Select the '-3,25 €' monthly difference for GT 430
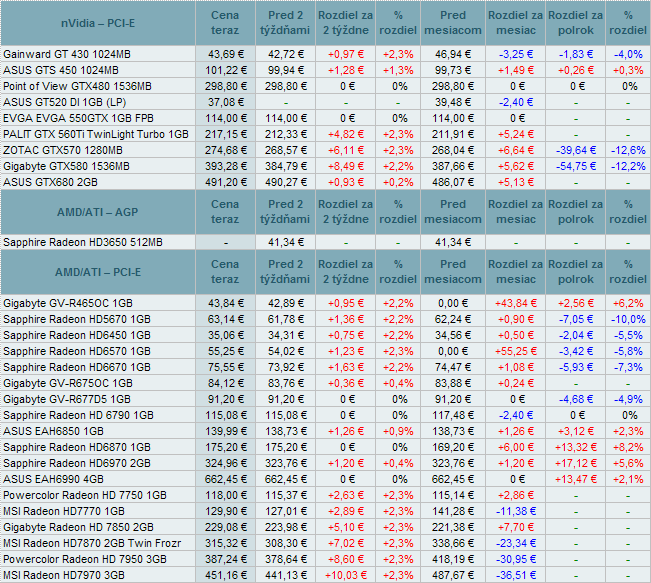This screenshot has height=583, width=651. pos(516,54)
